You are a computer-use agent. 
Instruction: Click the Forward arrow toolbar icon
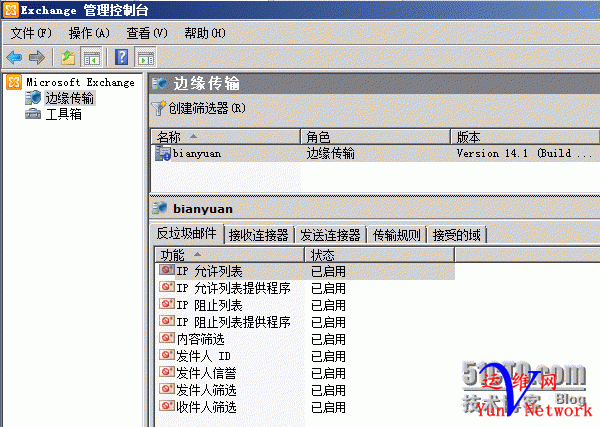coord(37,58)
